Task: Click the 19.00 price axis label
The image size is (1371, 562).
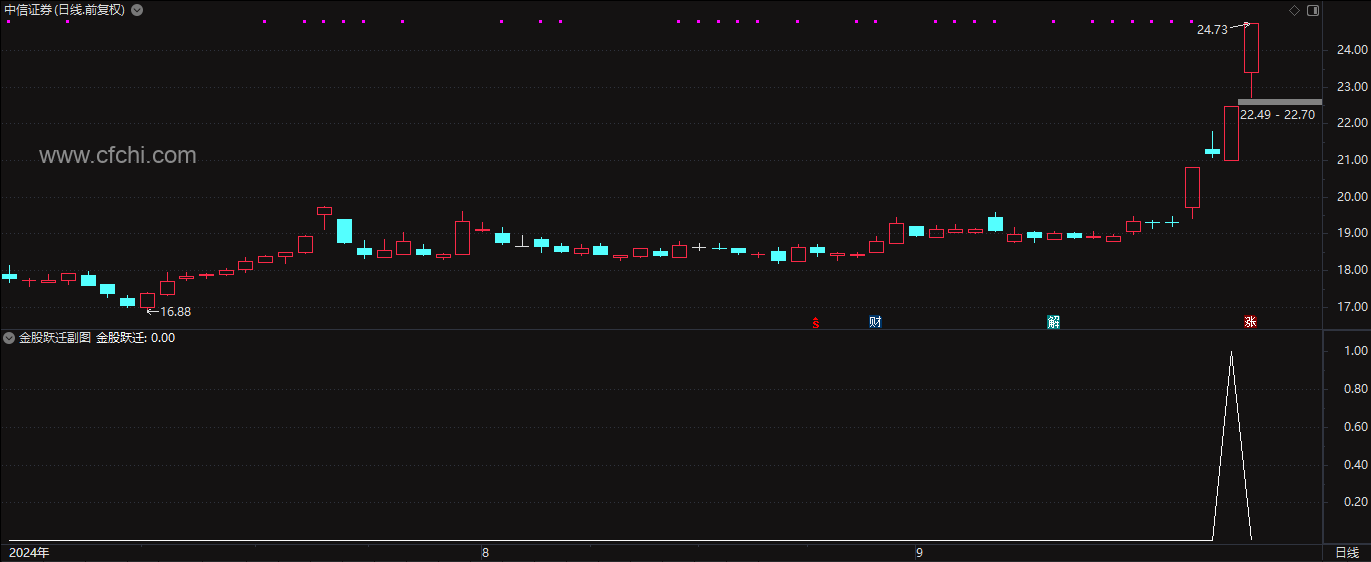Action: pos(1351,233)
